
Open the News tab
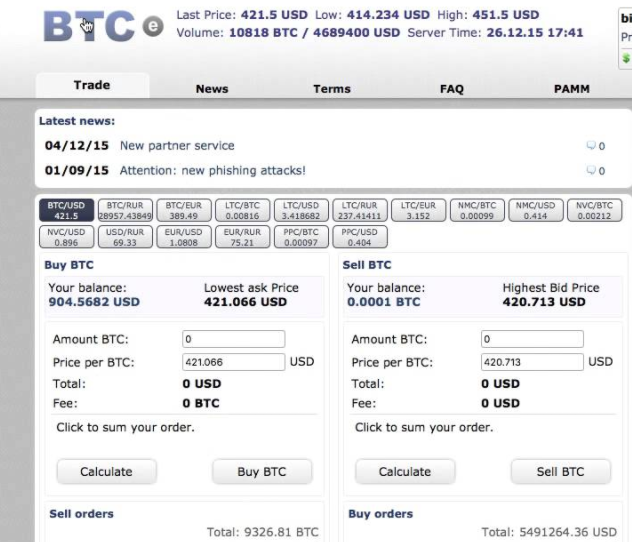click(x=212, y=88)
